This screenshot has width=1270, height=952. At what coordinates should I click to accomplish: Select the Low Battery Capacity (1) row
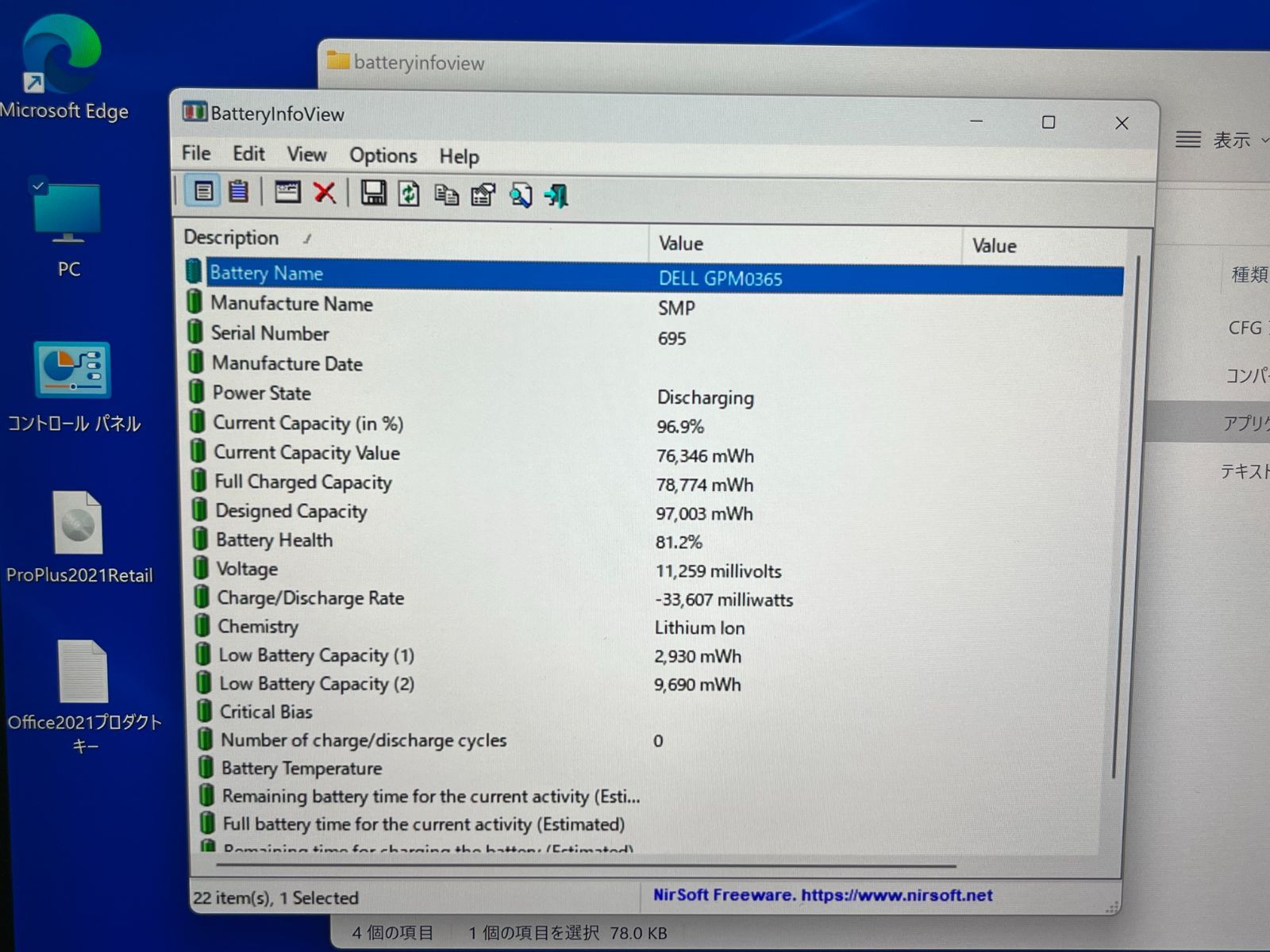[655, 655]
